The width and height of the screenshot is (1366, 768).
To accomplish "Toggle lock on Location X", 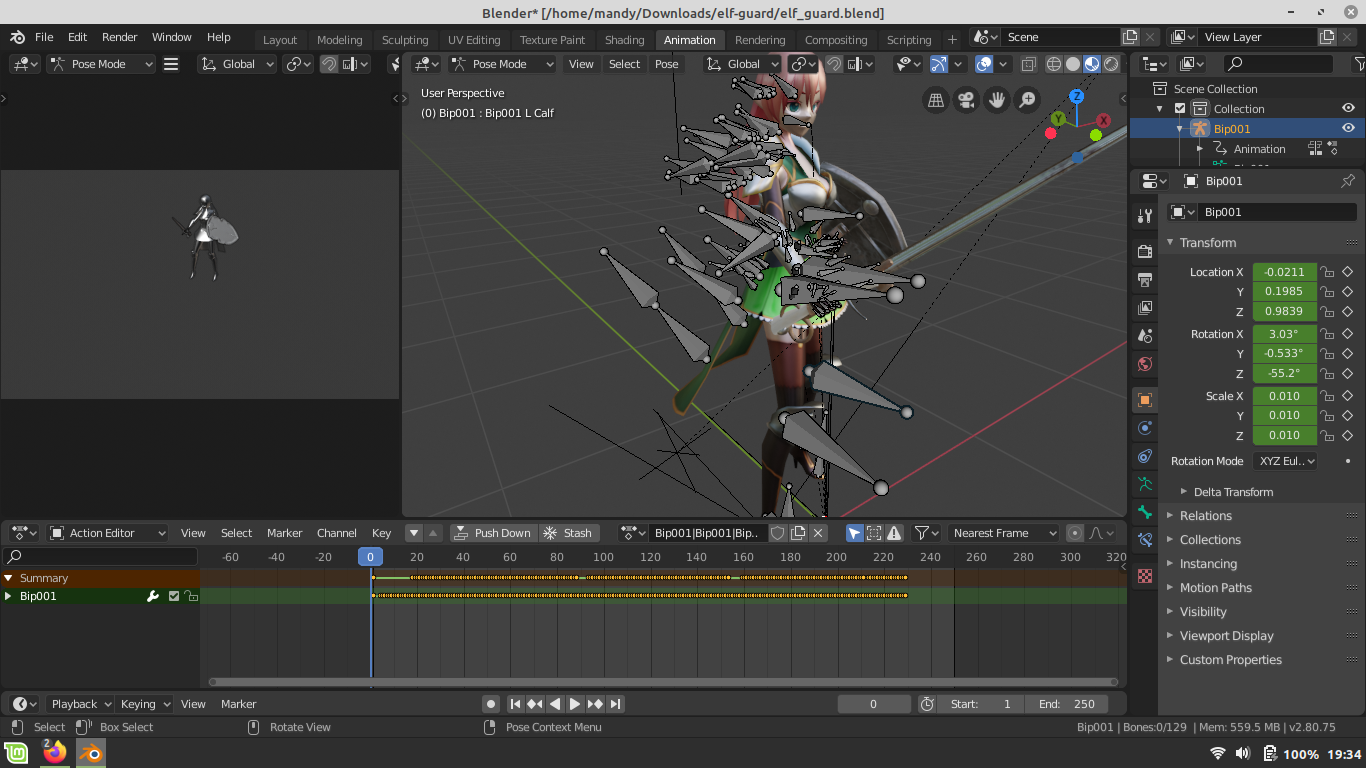I will (x=1327, y=272).
